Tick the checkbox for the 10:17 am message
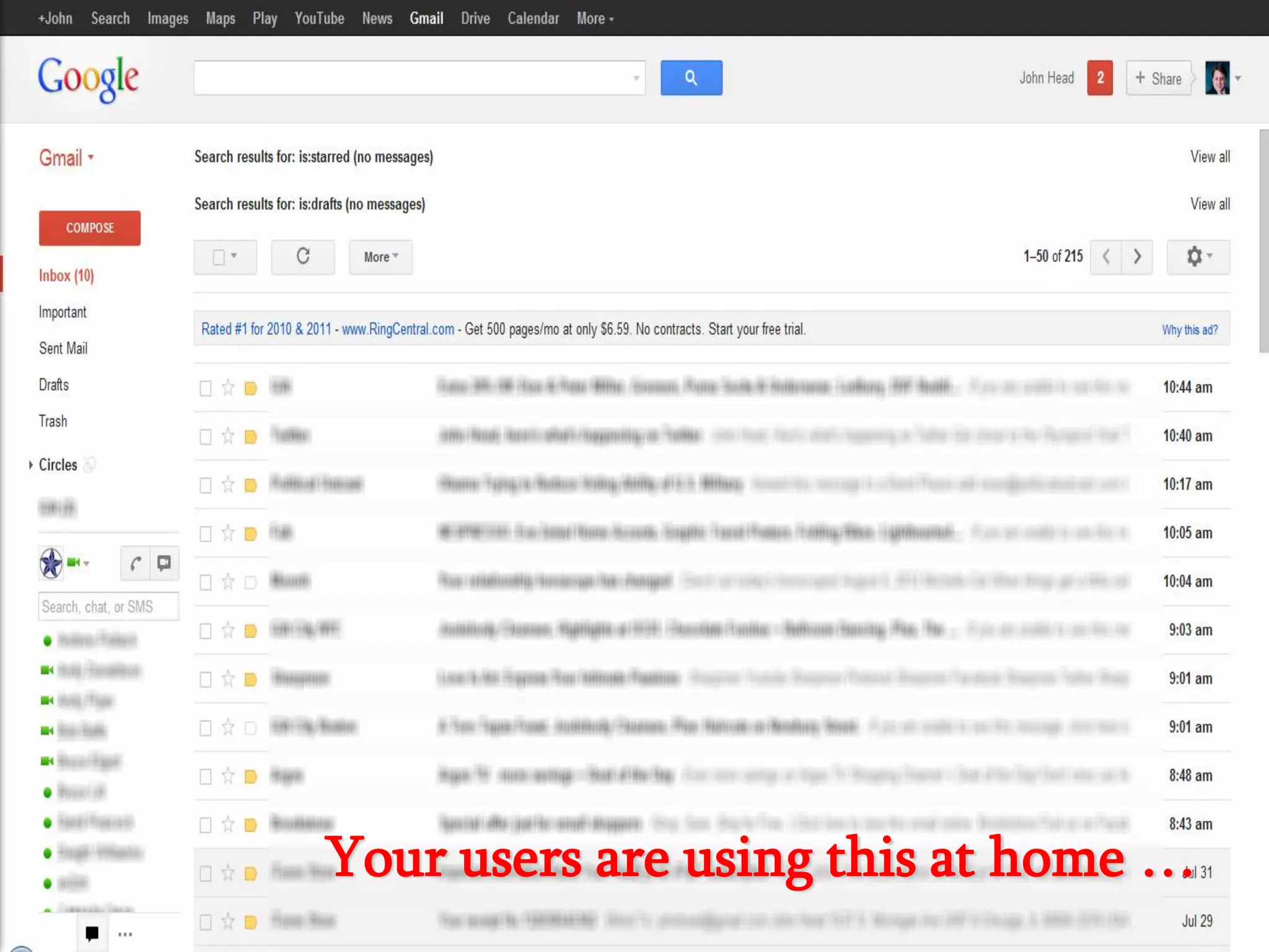Screen dimensions: 1269x952 pos(205,485)
